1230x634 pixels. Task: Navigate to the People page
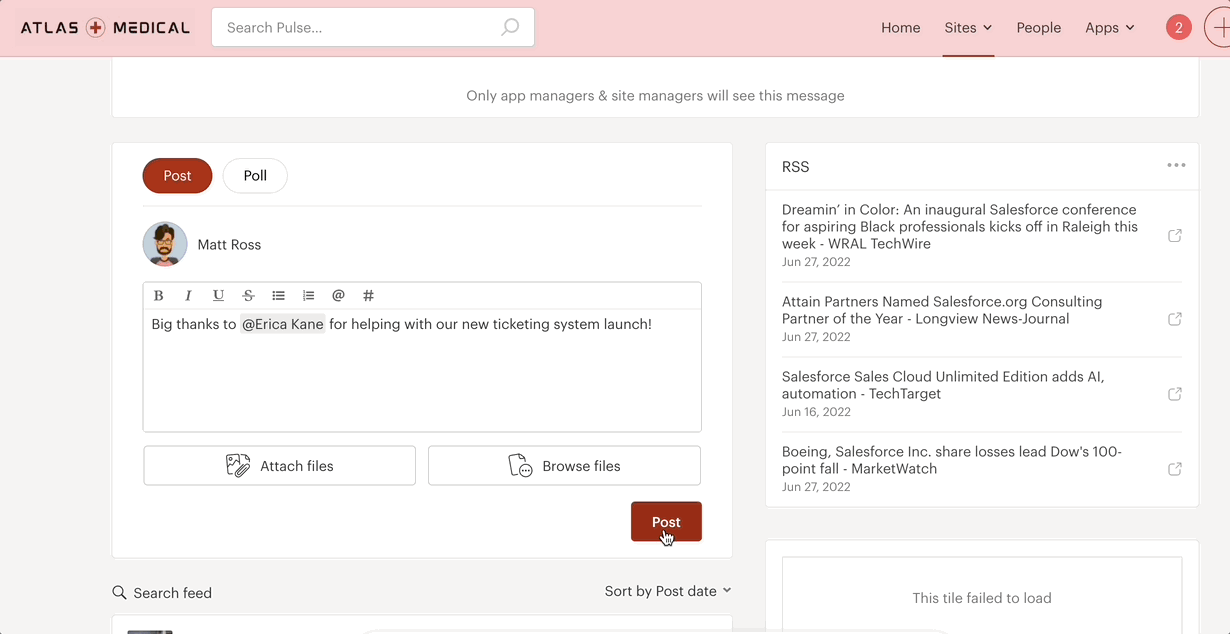pyautogui.click(x=1038, y=27)
